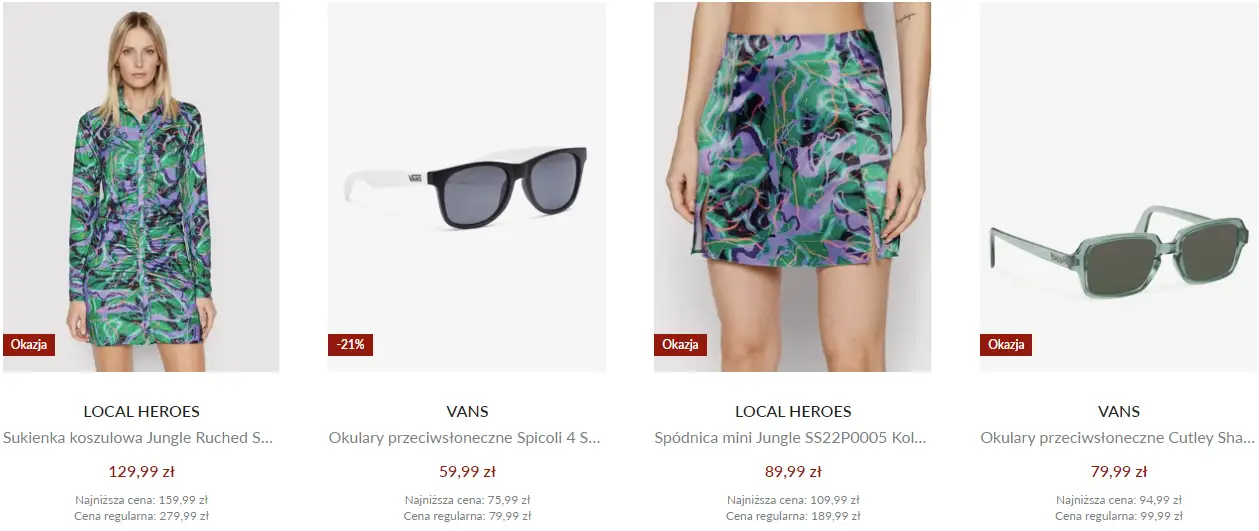This screenshot has width=1259, height=531.
Task: Open Sukienka koszulowa Jungle Ruched product link
Action: click(138, 438)
